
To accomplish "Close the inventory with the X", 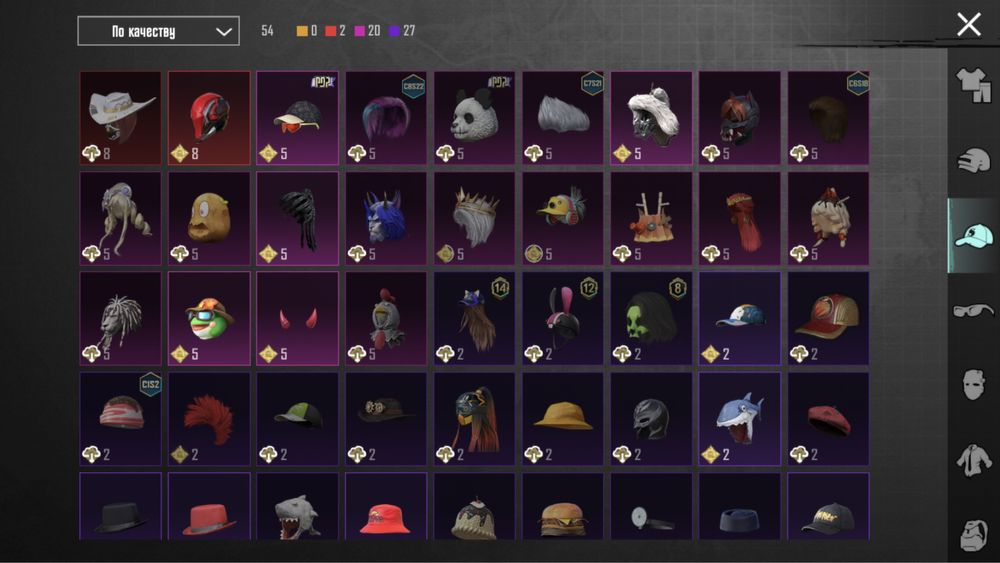I will 968,25.
